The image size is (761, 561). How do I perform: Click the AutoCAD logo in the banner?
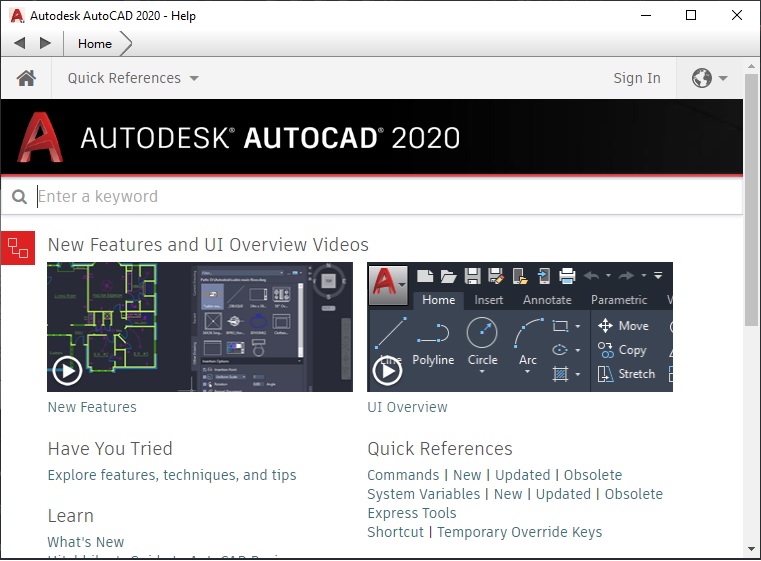pos(40,137)
